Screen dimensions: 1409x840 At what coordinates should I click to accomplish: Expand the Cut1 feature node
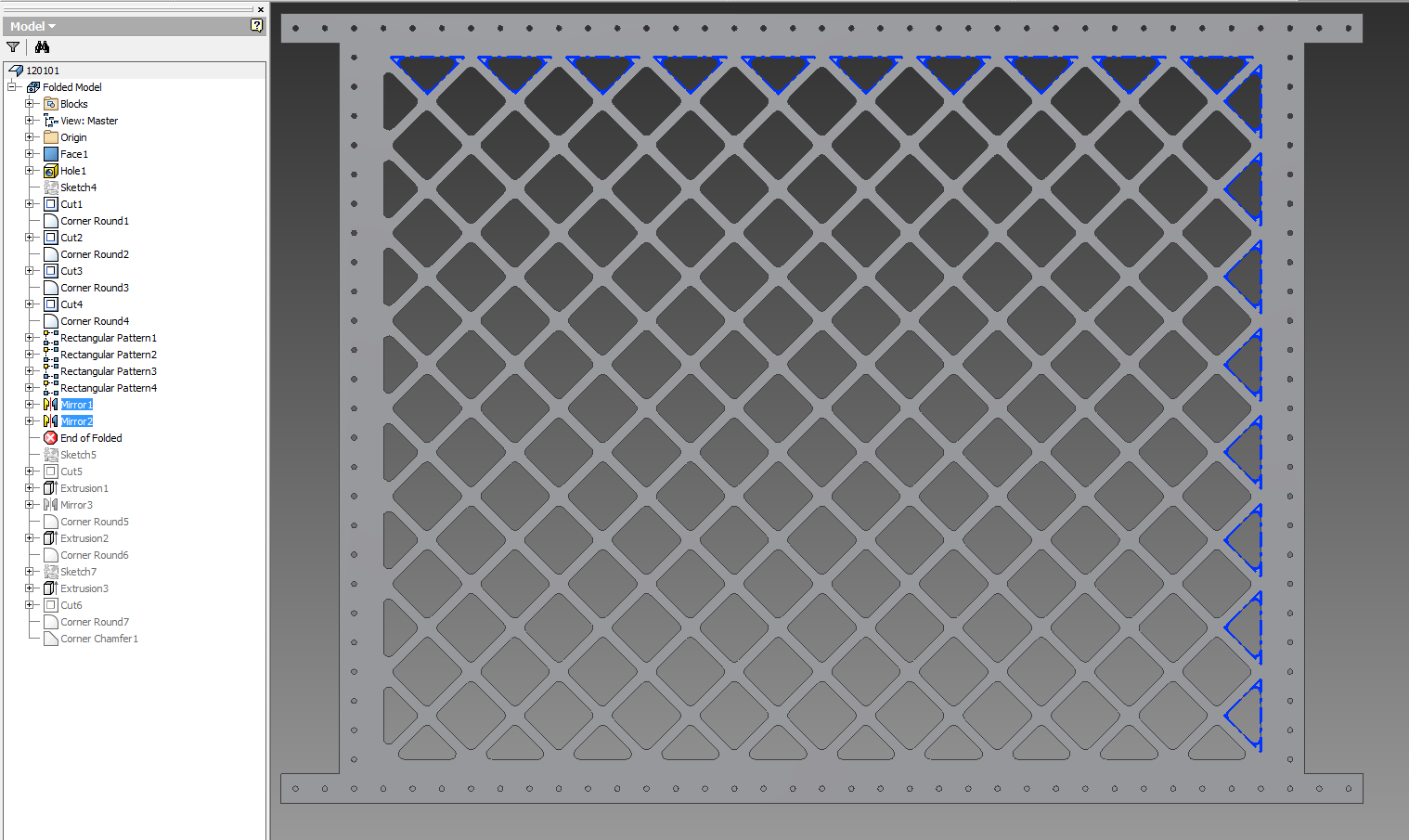click(x=30, y=204)
